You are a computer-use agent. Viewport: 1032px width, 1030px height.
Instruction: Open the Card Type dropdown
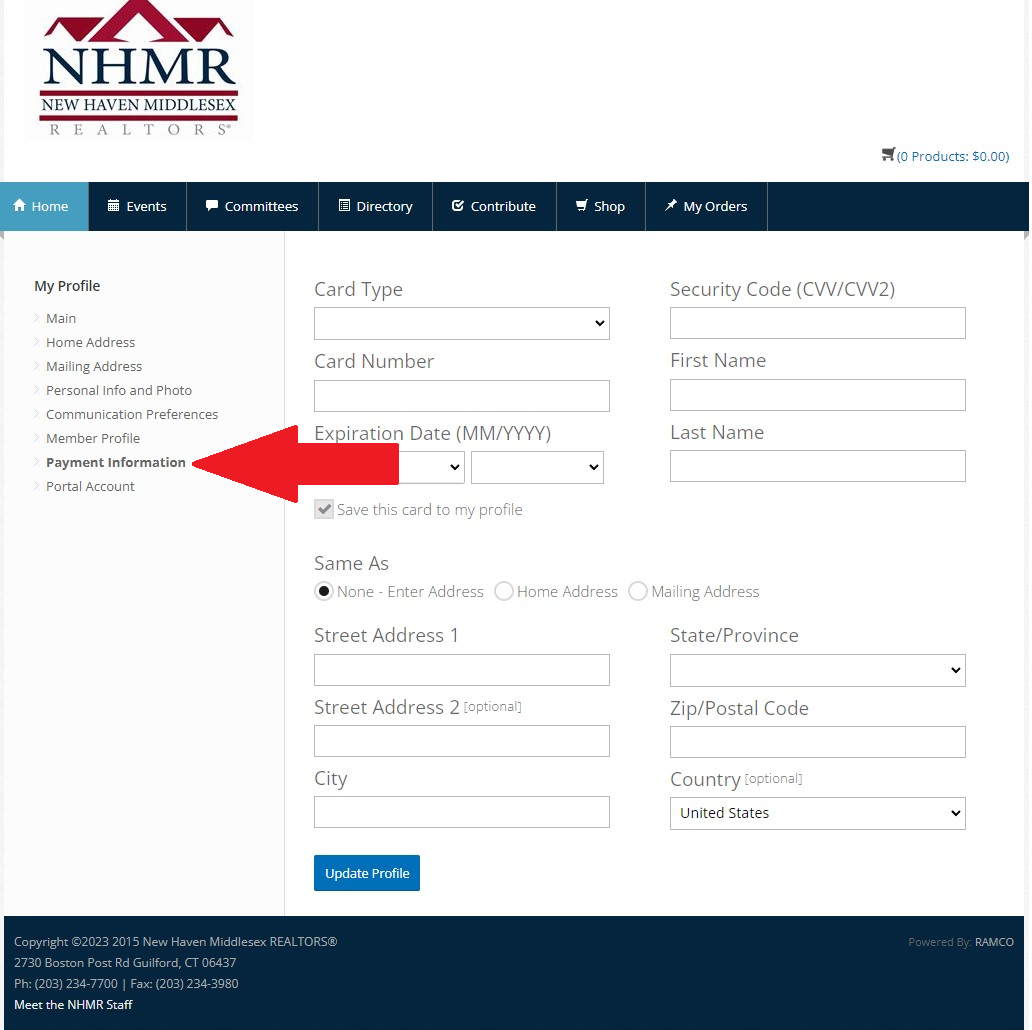[x=461, y=323]
